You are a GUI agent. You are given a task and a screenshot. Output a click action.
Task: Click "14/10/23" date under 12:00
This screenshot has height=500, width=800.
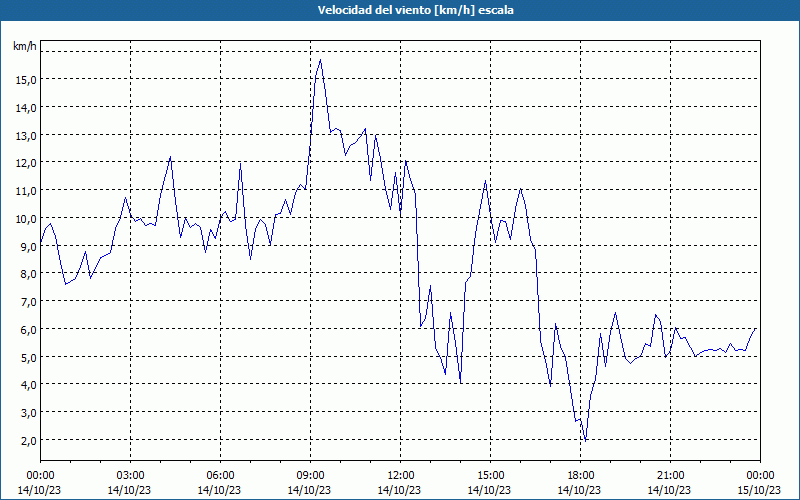[399, 491]
